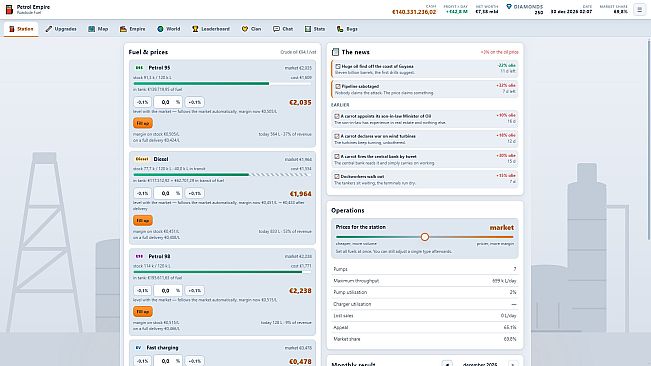651x366 pixels.
Task: Click the Petrol 98 fuel badge
Action: click(140, 256)
